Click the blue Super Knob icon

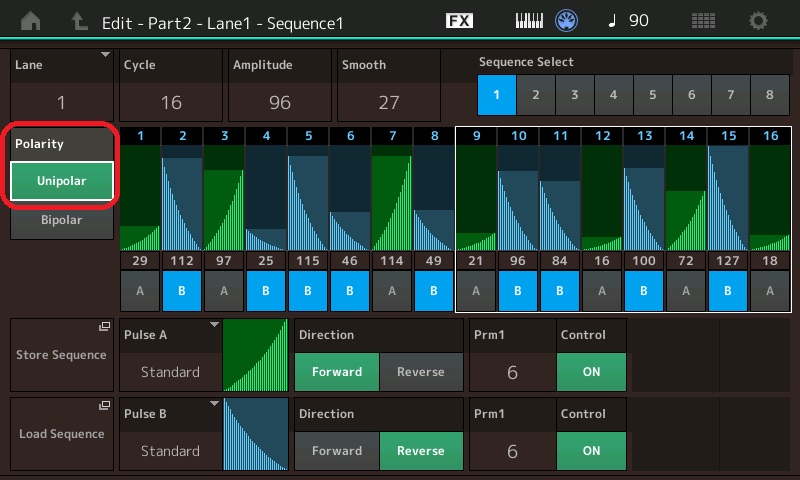point(567,20)
